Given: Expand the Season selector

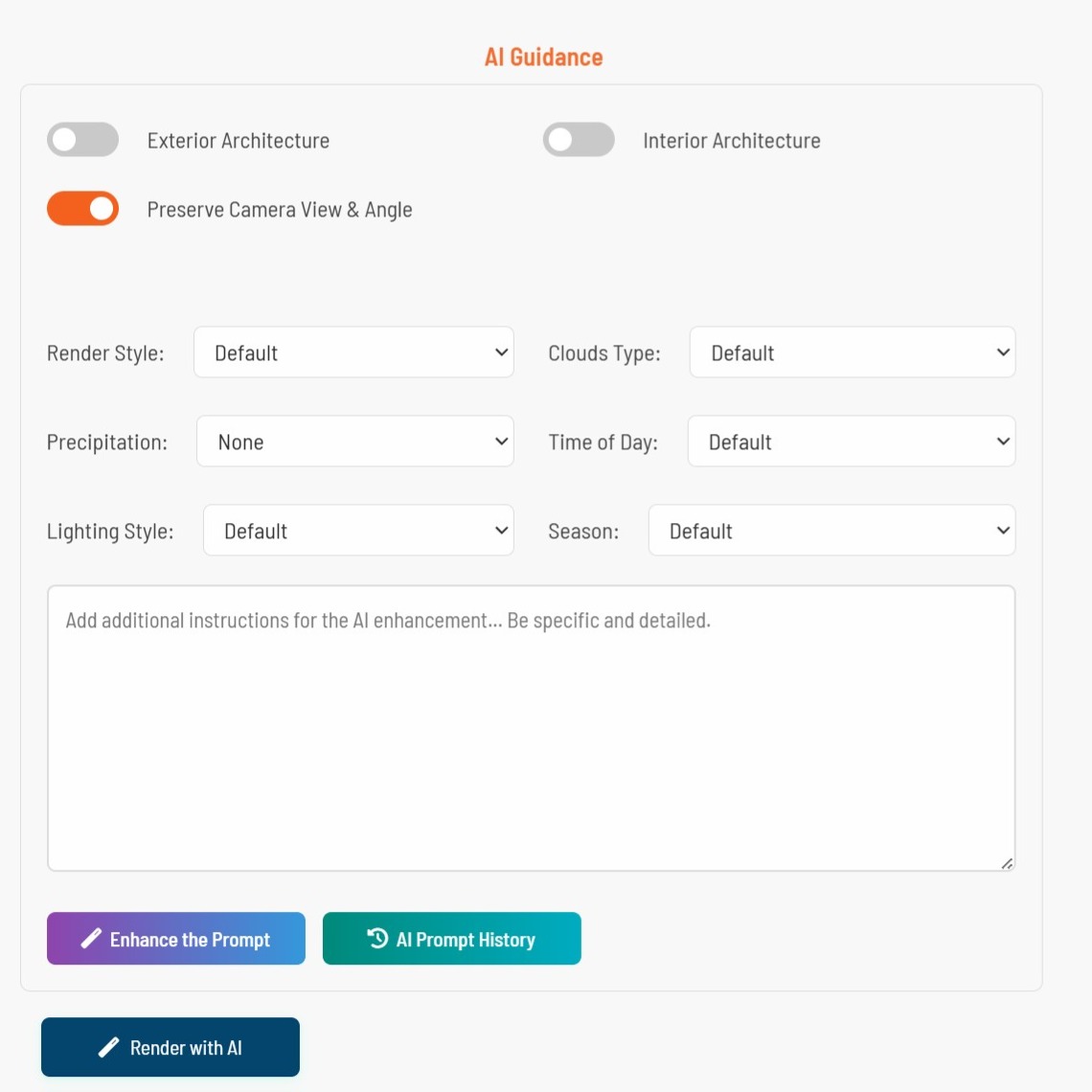Looking at the screenshot, I should (x=831, y=530).
